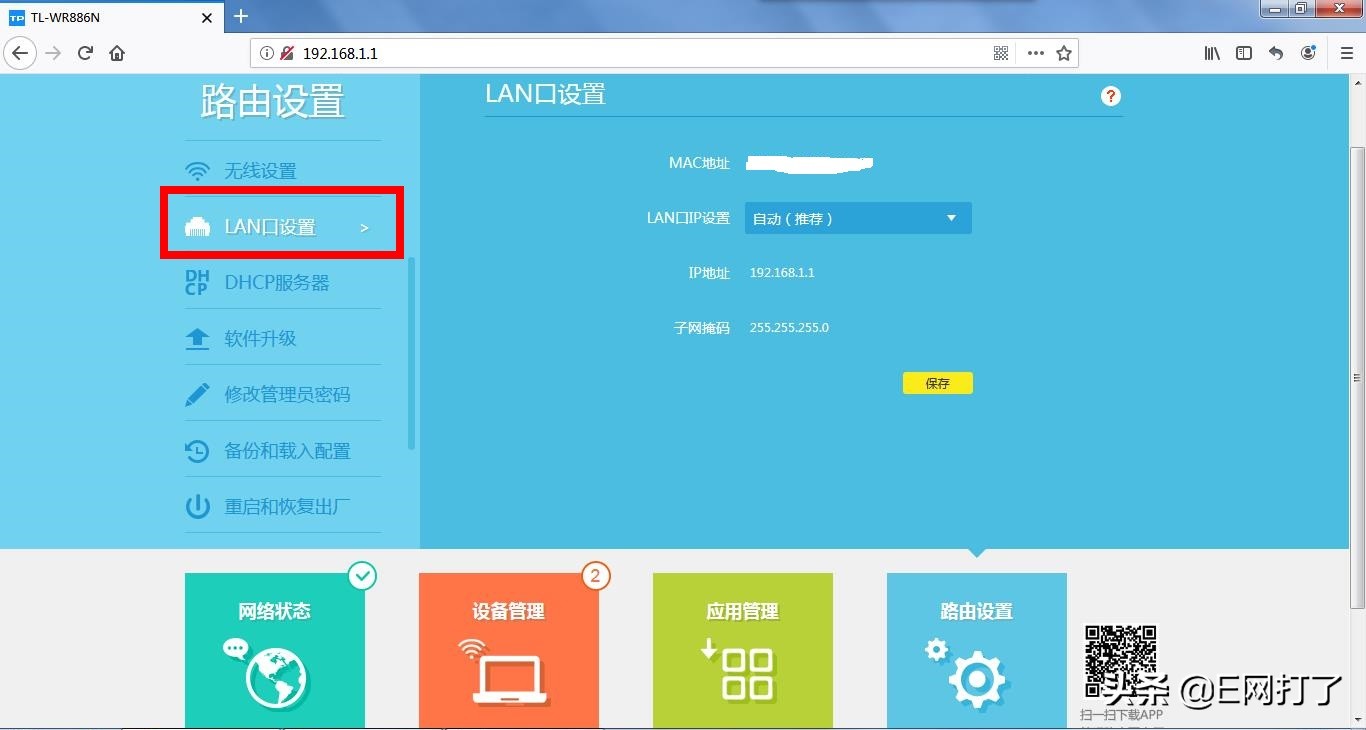Select the 路由设置 tile
This screenshot has width=1366, height=730.
pyautogui.click(x=977, y=650)
